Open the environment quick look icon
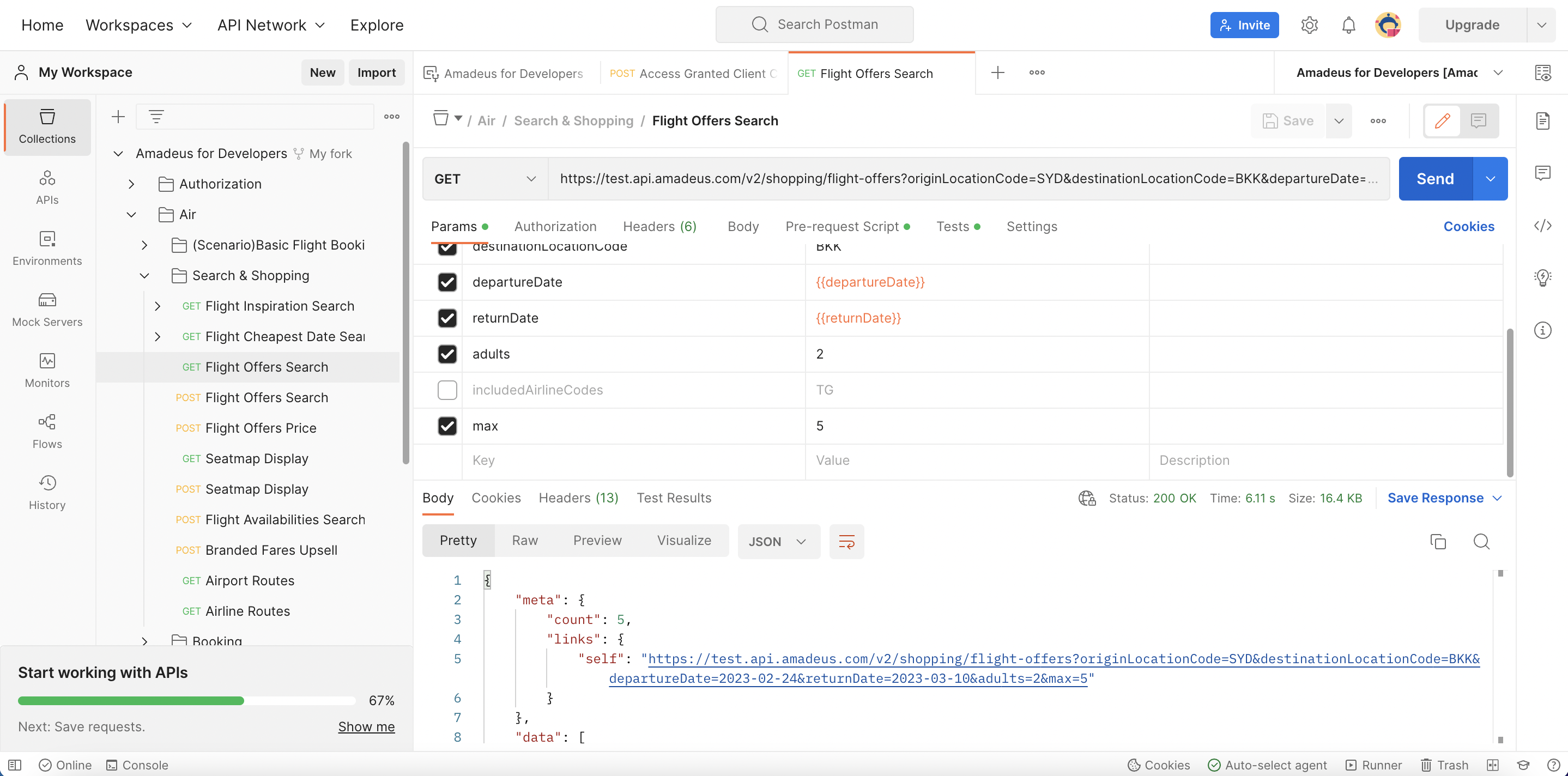This screenshot has height=776, width=1568. click(x=1542, y=73)
